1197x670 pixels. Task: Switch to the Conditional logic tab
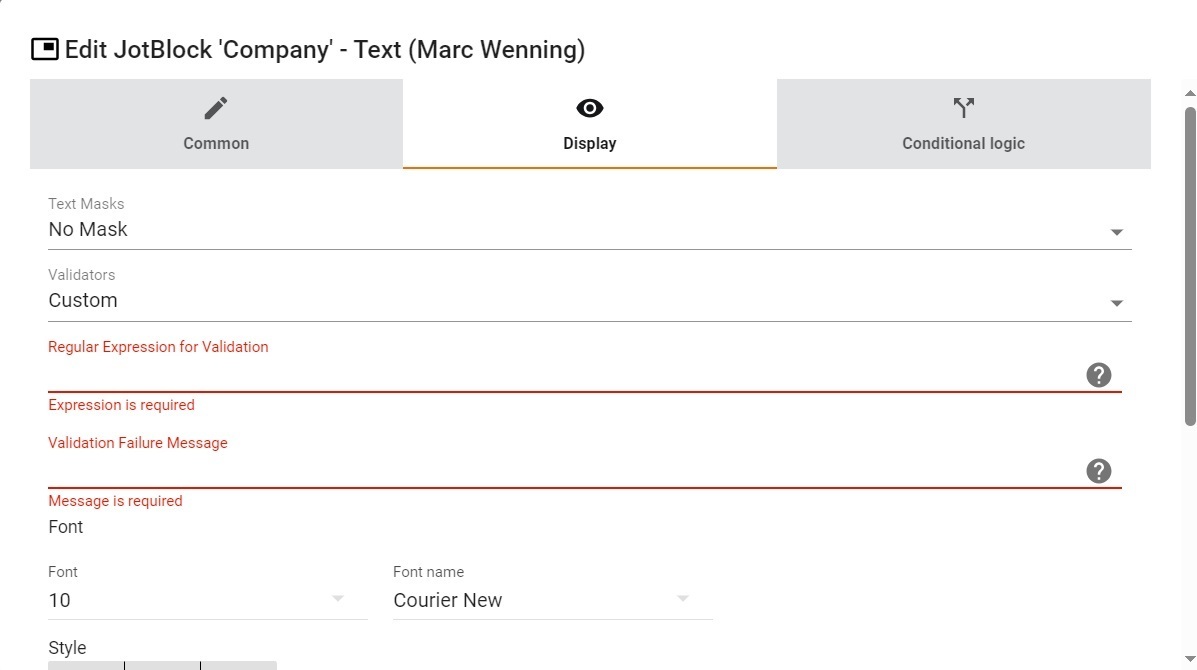click(963, 124)
